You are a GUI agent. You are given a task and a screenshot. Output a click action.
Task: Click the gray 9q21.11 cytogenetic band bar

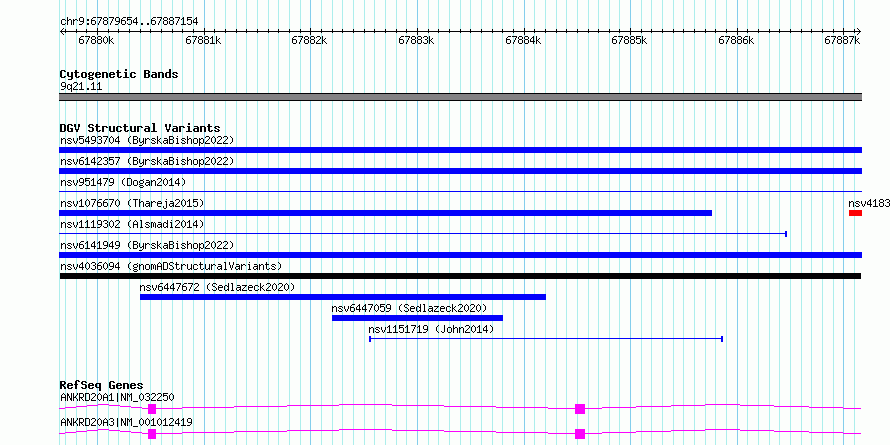(460, 97)
